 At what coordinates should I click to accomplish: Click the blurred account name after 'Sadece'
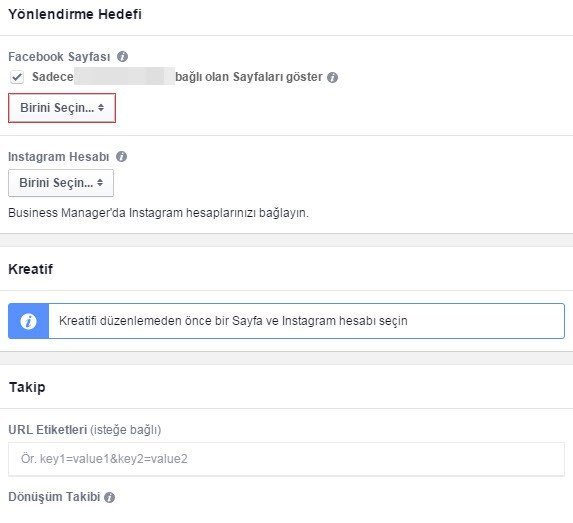click(x=125, y=76)
